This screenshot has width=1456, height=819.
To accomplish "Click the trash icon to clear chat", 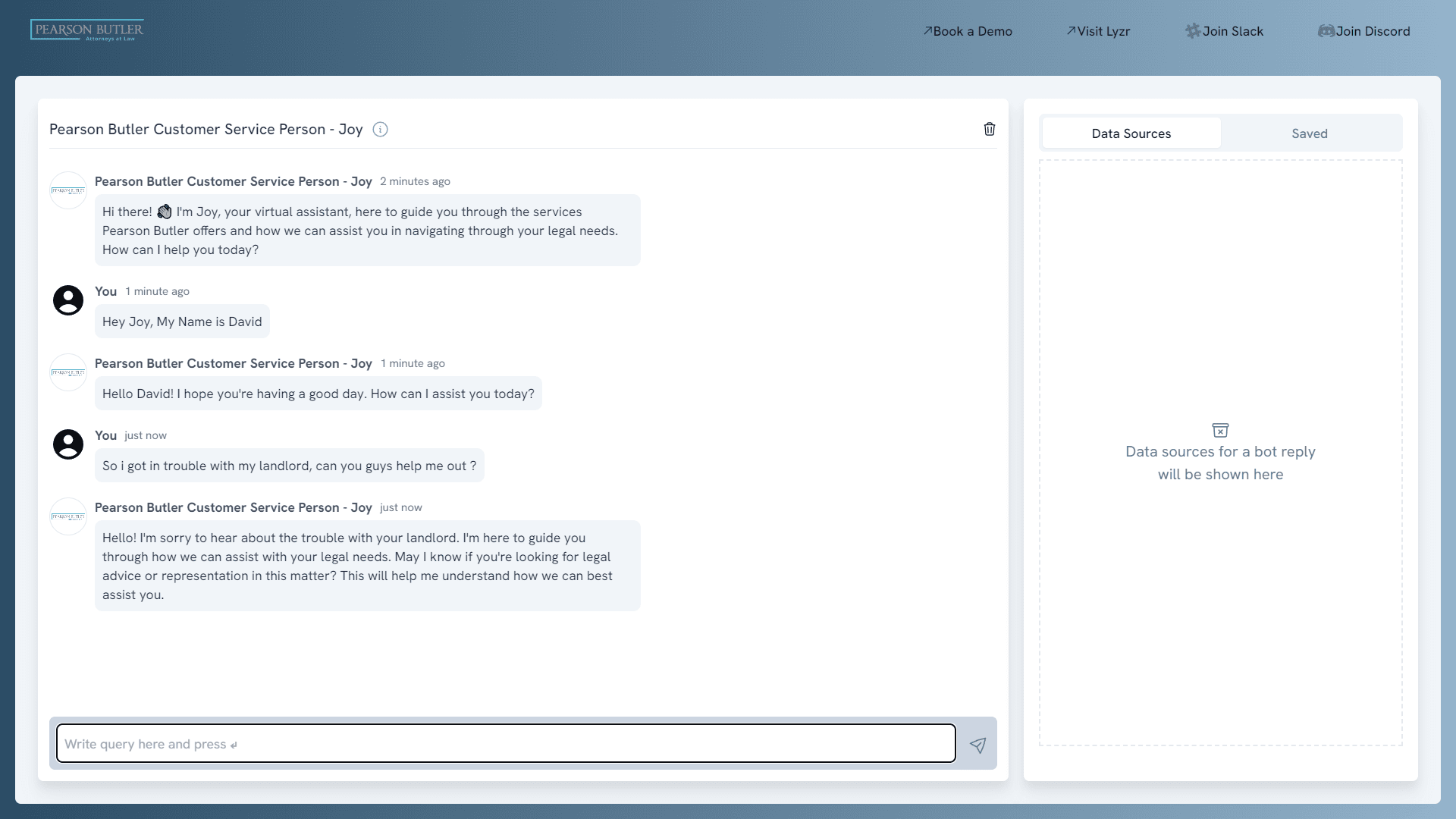I will pyautogui.click(x=989, y=129).
